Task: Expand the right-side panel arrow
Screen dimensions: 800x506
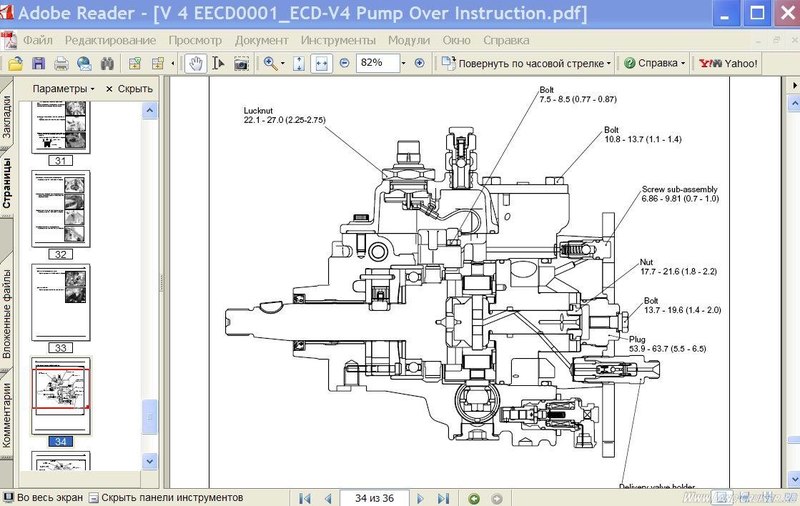Action: [794, 85]
